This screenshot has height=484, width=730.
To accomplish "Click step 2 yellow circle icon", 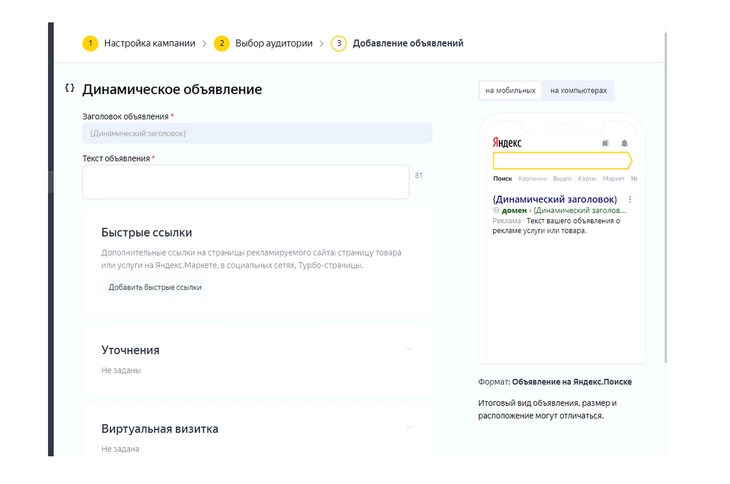I will click(x=222, y=43).
